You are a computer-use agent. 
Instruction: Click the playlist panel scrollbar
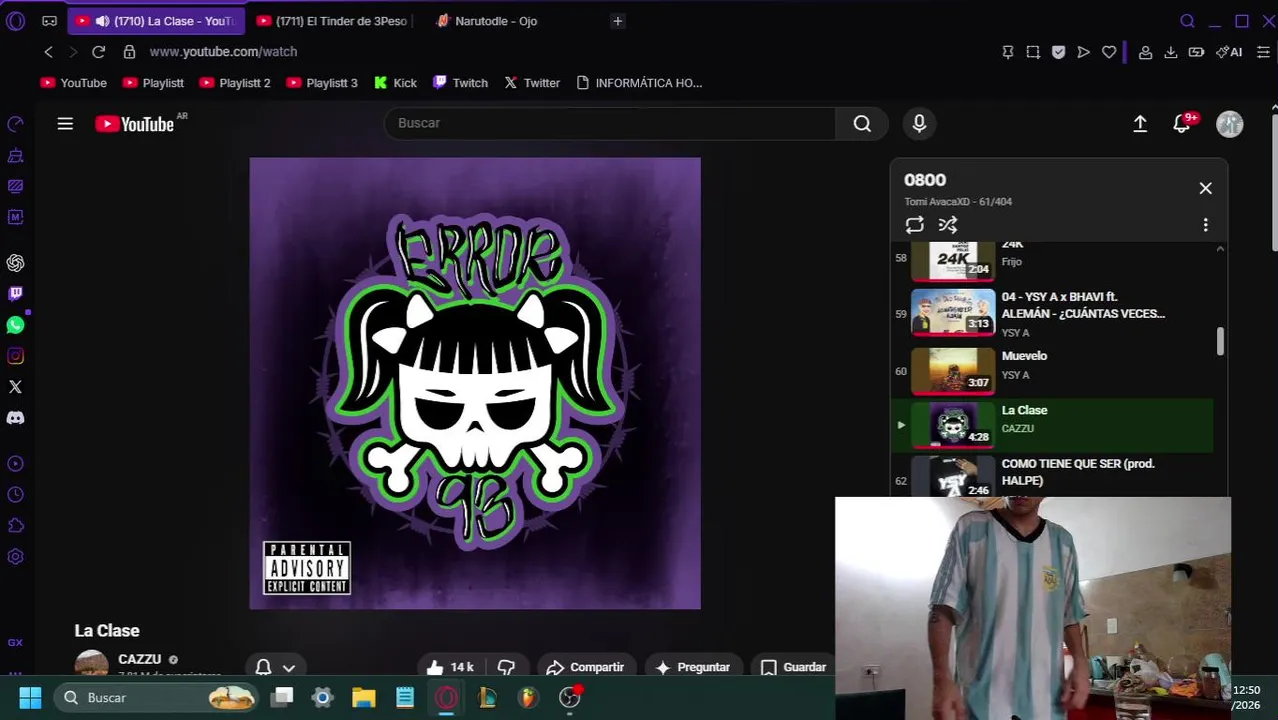(1220, 341)
